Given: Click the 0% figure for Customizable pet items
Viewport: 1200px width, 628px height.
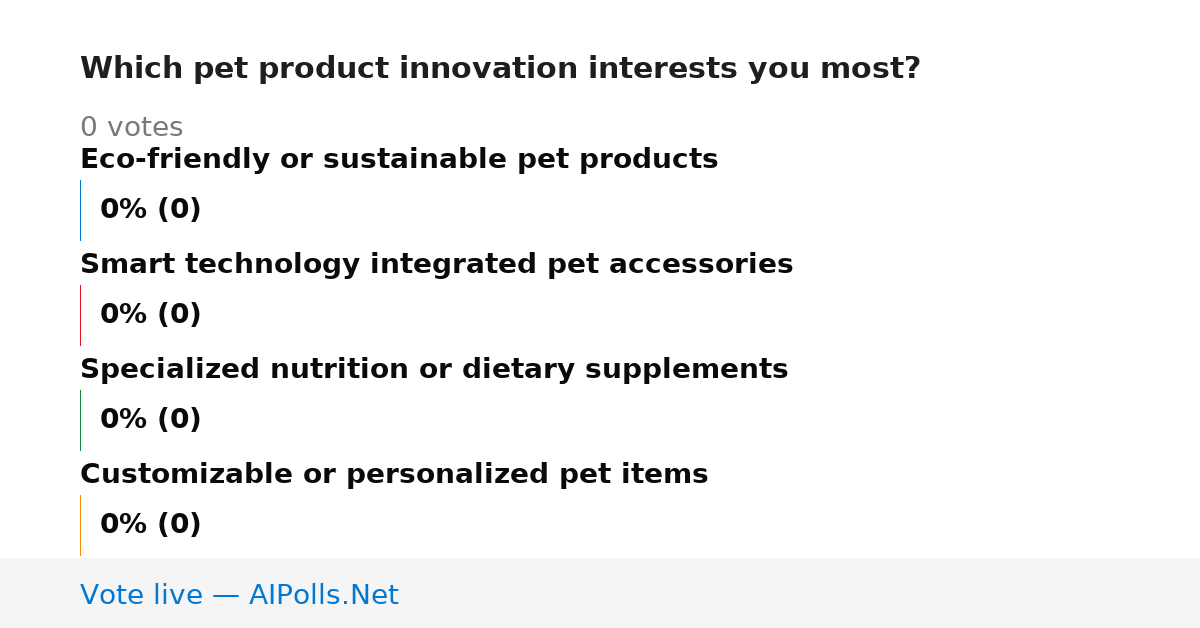Looking at the screenshot, I should pos(124,525).
